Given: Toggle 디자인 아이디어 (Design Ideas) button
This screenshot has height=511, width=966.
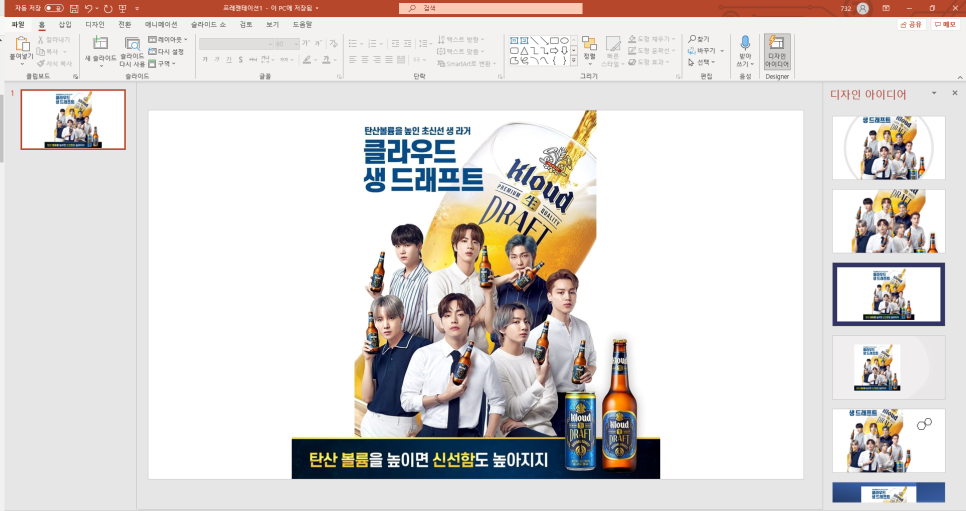Looking at the screenshot, I should pyautogui.click(x=777, y=51).
